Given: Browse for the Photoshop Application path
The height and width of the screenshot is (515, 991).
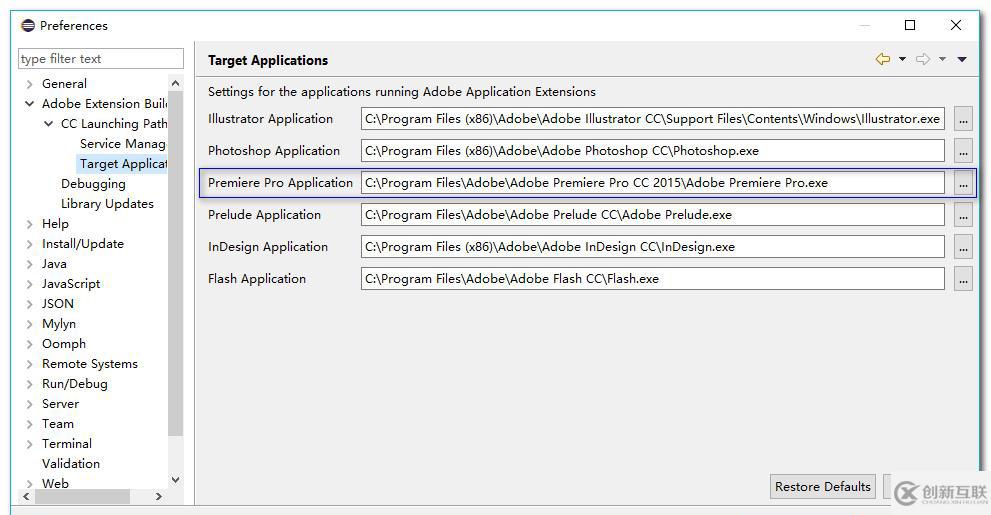Looking at the screenshot, I should 963,151.
